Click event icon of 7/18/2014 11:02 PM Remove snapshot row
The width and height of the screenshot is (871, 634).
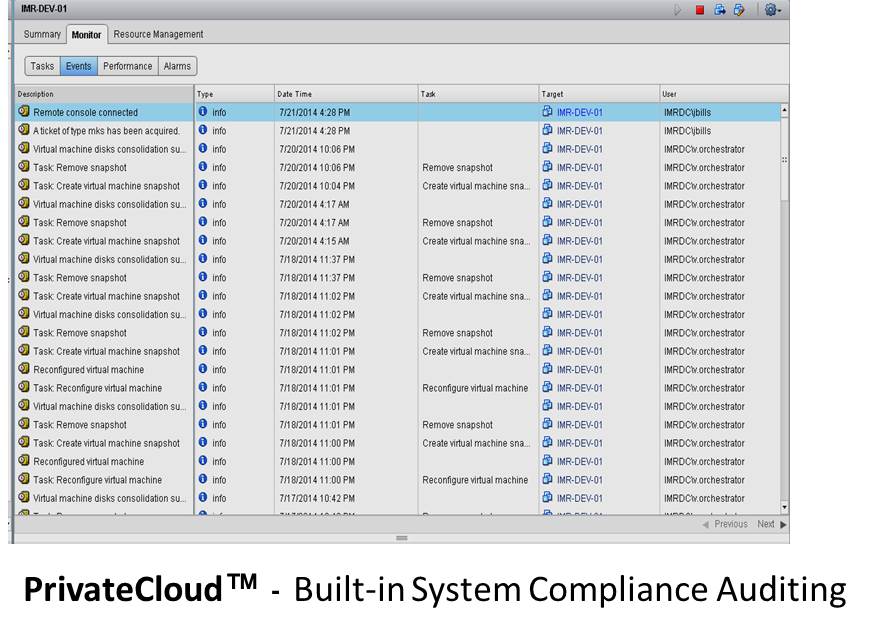point(23,332)
